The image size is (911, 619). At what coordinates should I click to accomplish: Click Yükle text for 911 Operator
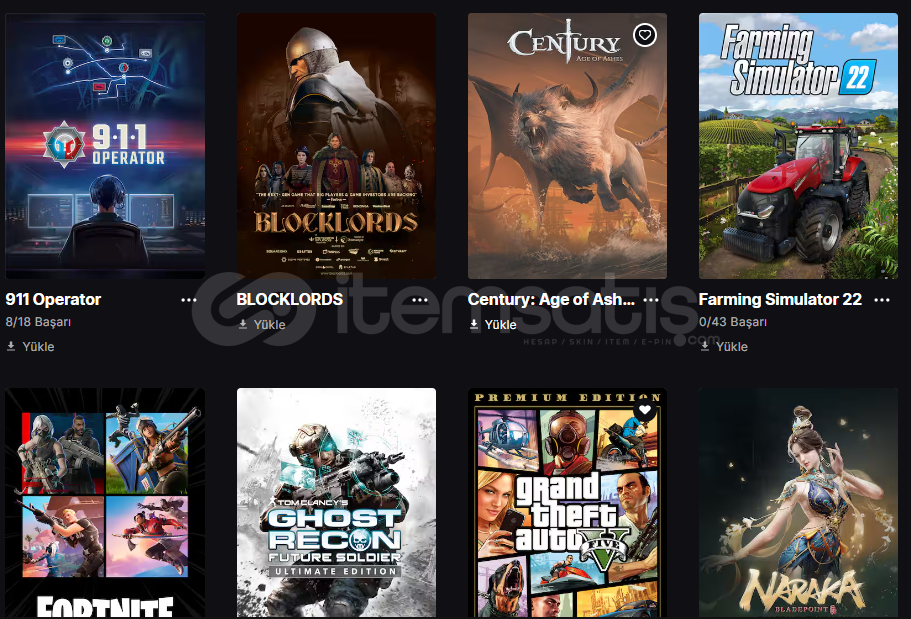tap(38, 346)
